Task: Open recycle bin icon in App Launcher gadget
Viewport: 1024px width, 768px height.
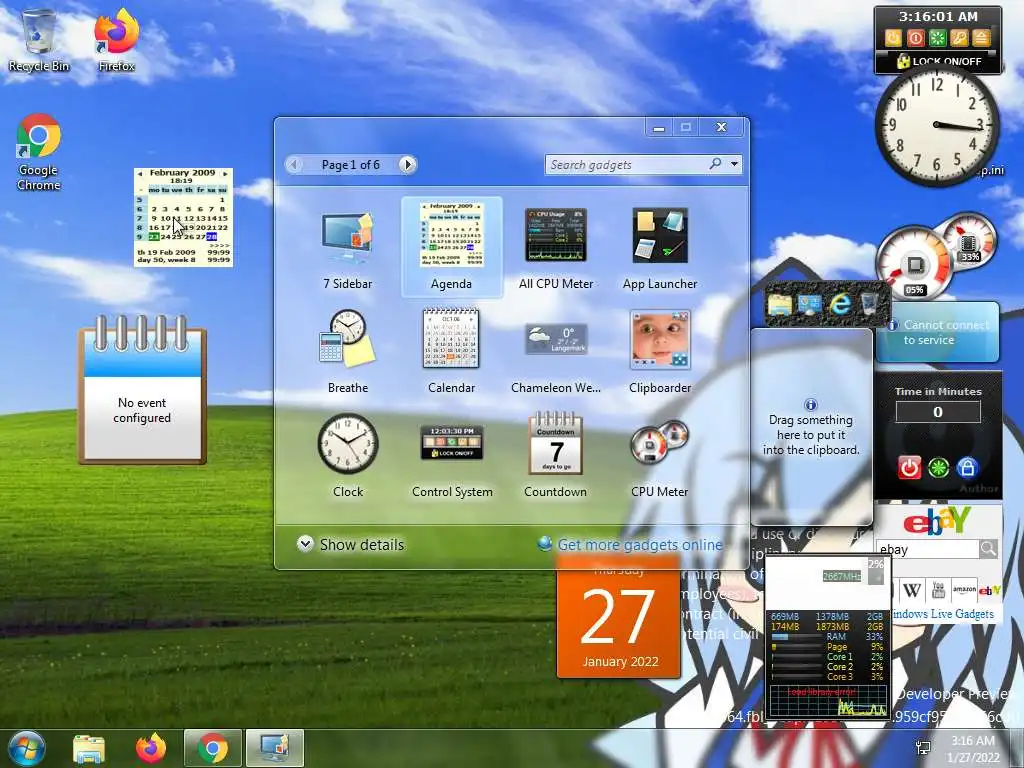Action: pyautogui.click(x=869, y=304)
